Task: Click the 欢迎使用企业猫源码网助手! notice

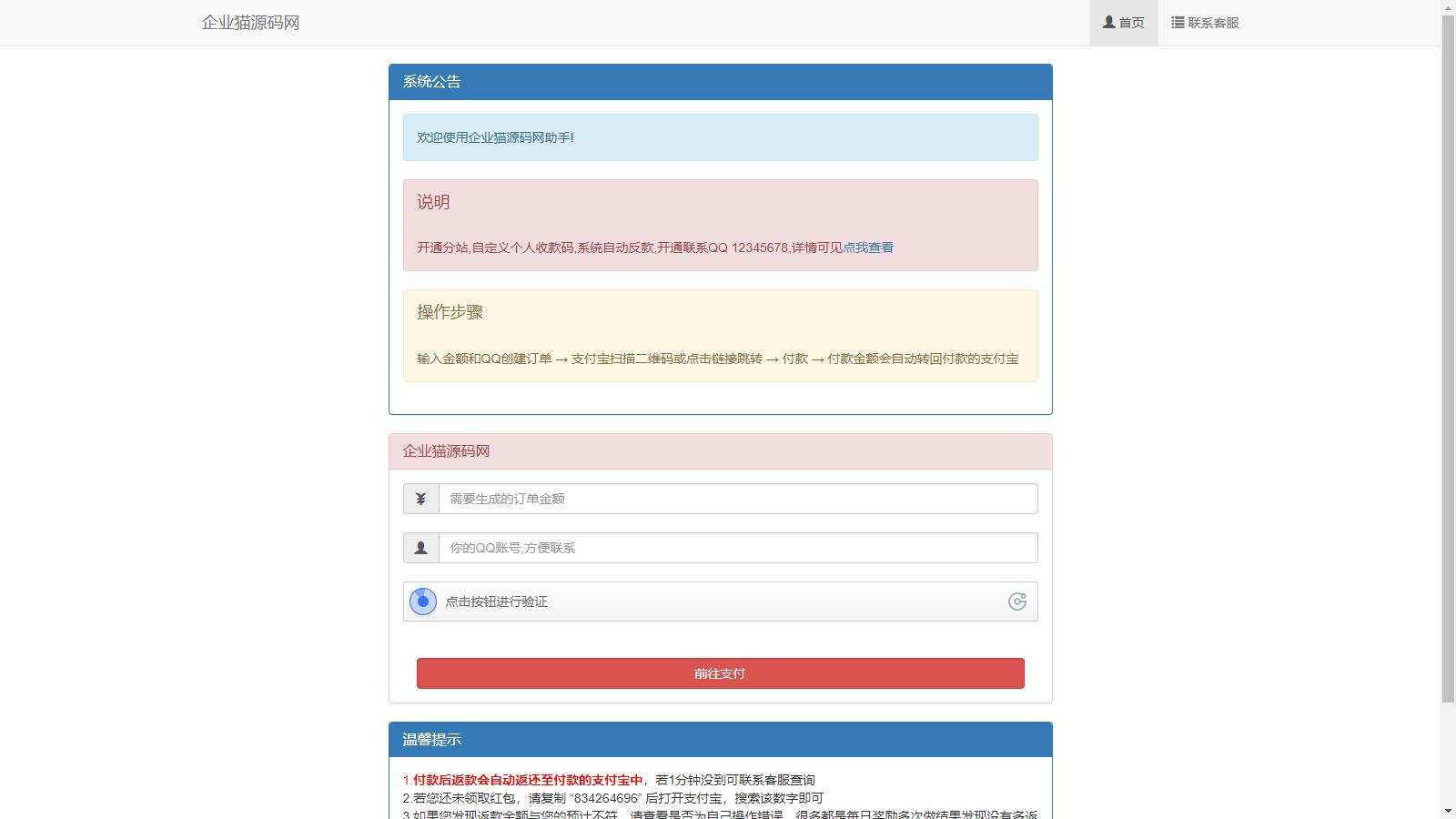Action: click(721, 137)
